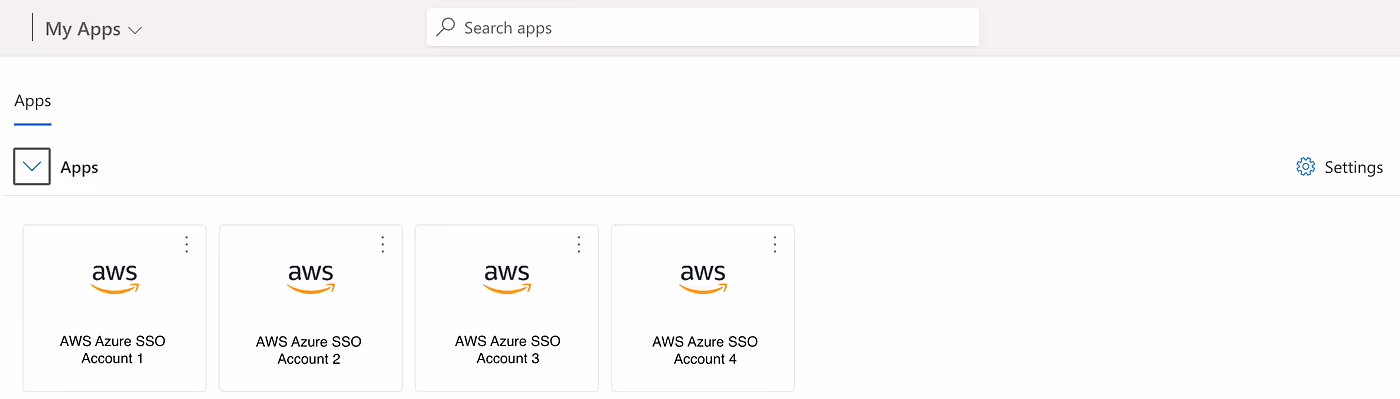Open more options for Account 3 tile
The width and height of the screenshot is (1400, 399).
tap(578, 244)
